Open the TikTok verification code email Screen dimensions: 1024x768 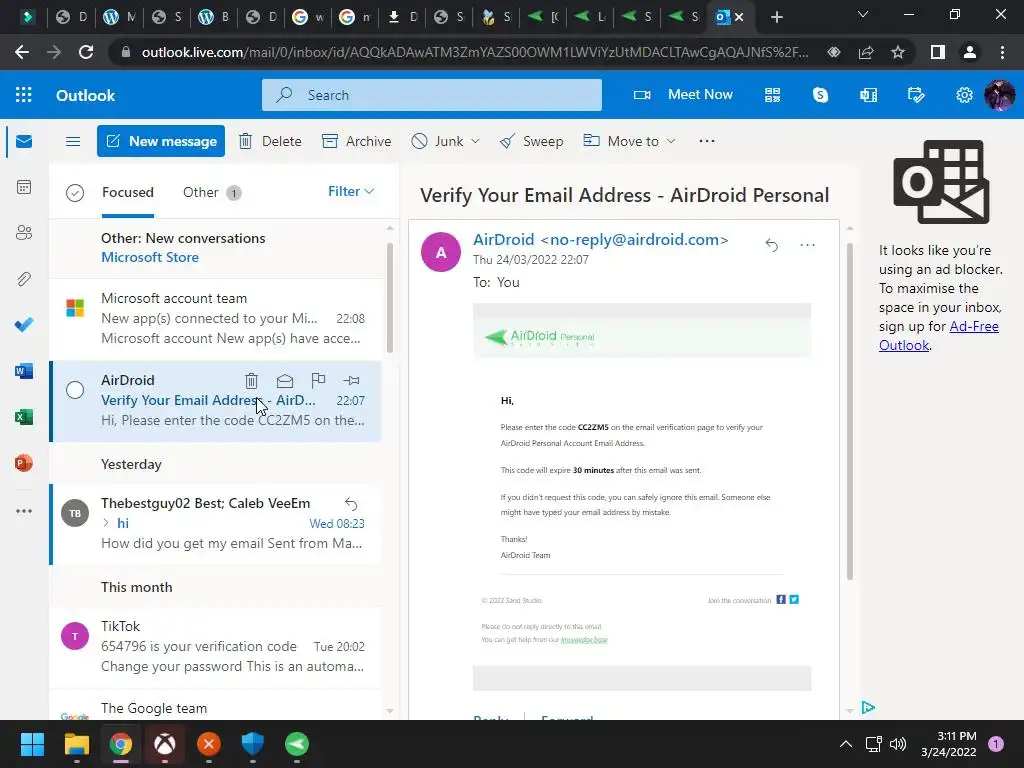coord(215,647)
